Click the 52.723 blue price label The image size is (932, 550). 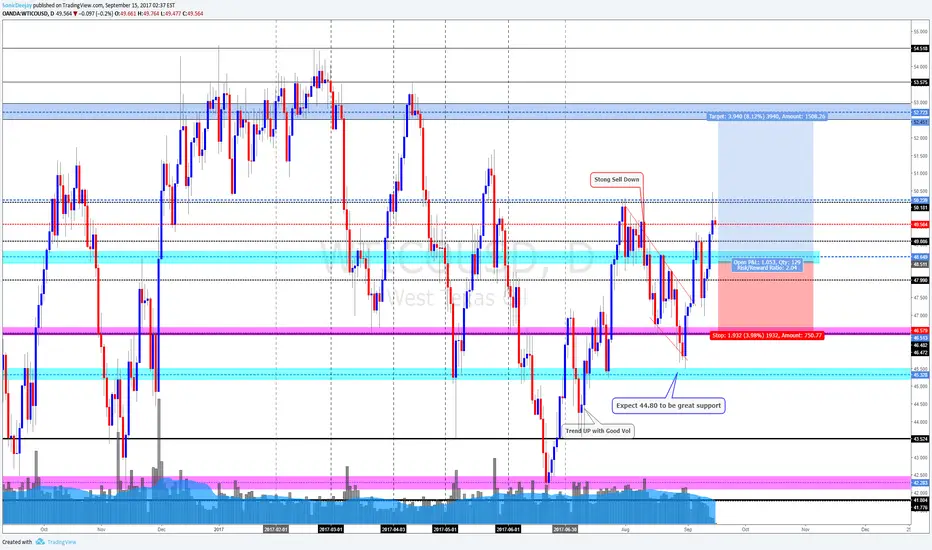point(920,112)
